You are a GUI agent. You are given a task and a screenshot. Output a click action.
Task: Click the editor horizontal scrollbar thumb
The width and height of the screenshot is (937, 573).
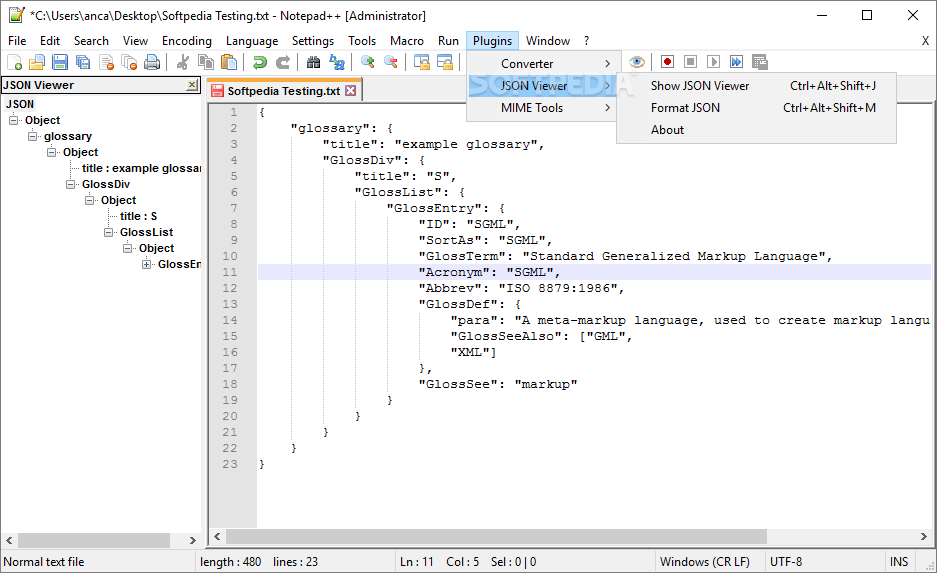(496, 537)
